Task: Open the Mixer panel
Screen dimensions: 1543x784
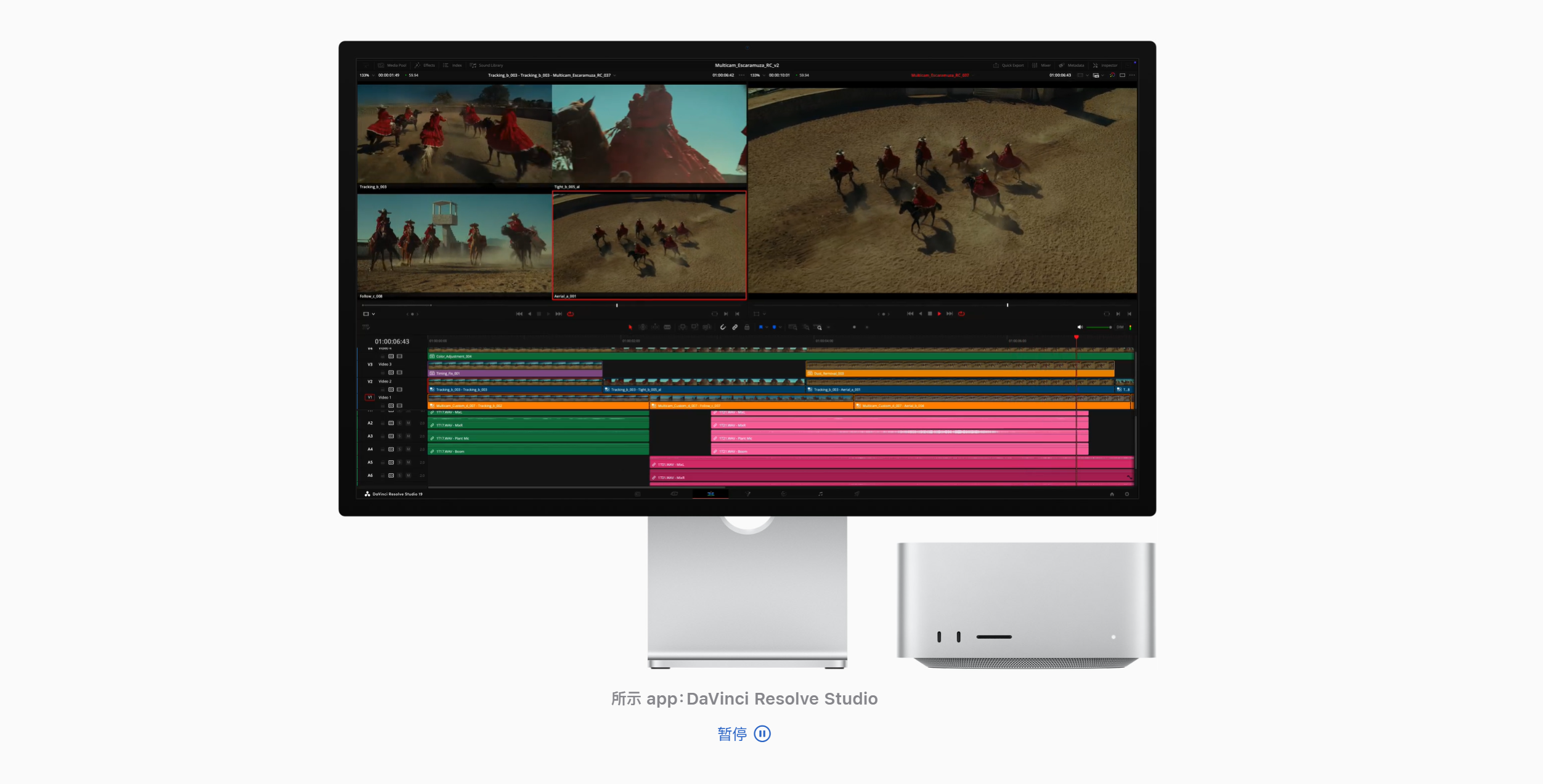Action: [x=1041, y=65]
